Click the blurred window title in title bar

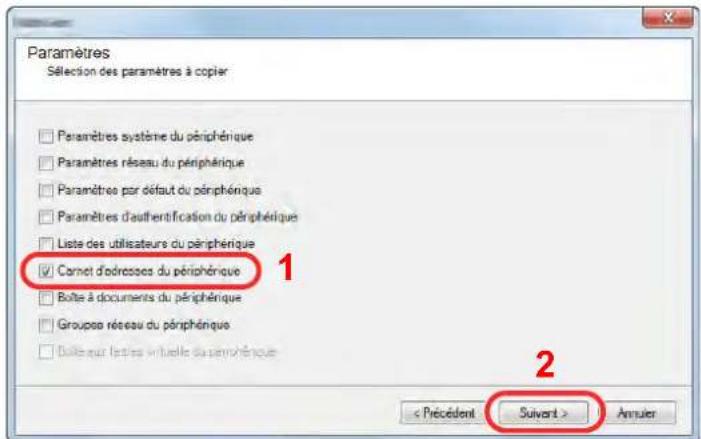pos(43,22)
